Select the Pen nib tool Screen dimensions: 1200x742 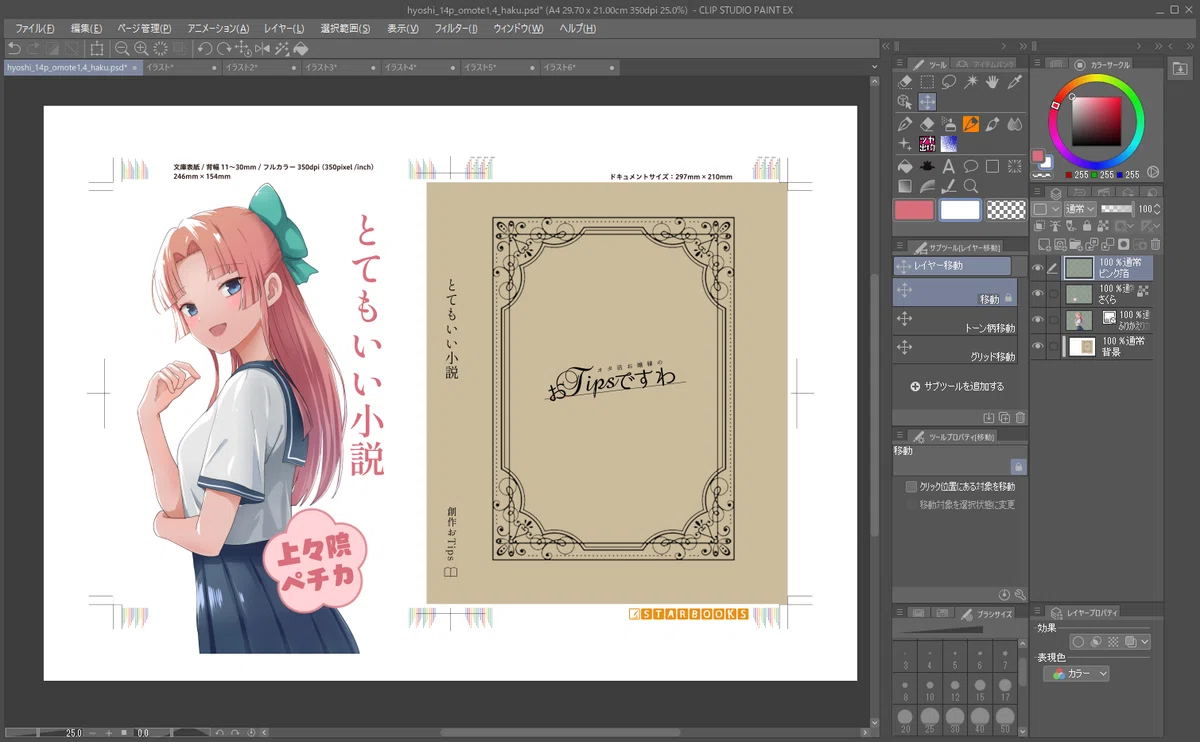[x=905, y=124]
